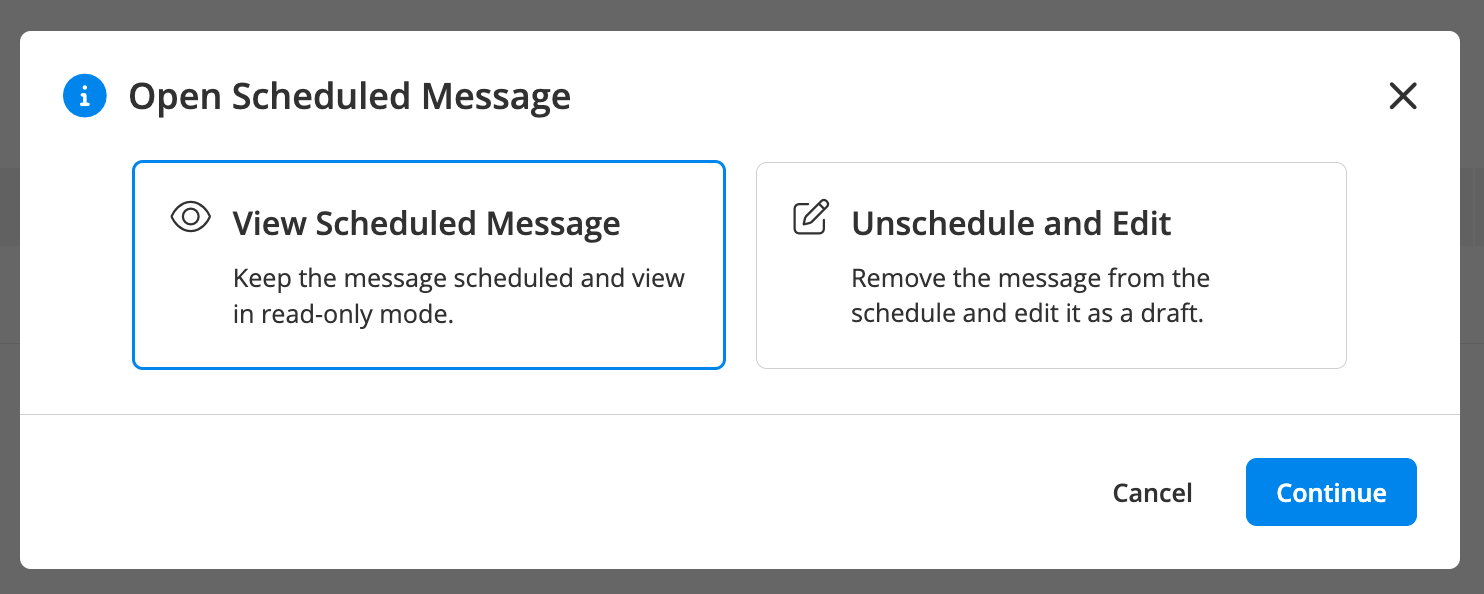Click the horizontal divider line above the footer
This screenshot has width=1484, height=594.
(740, 414)
